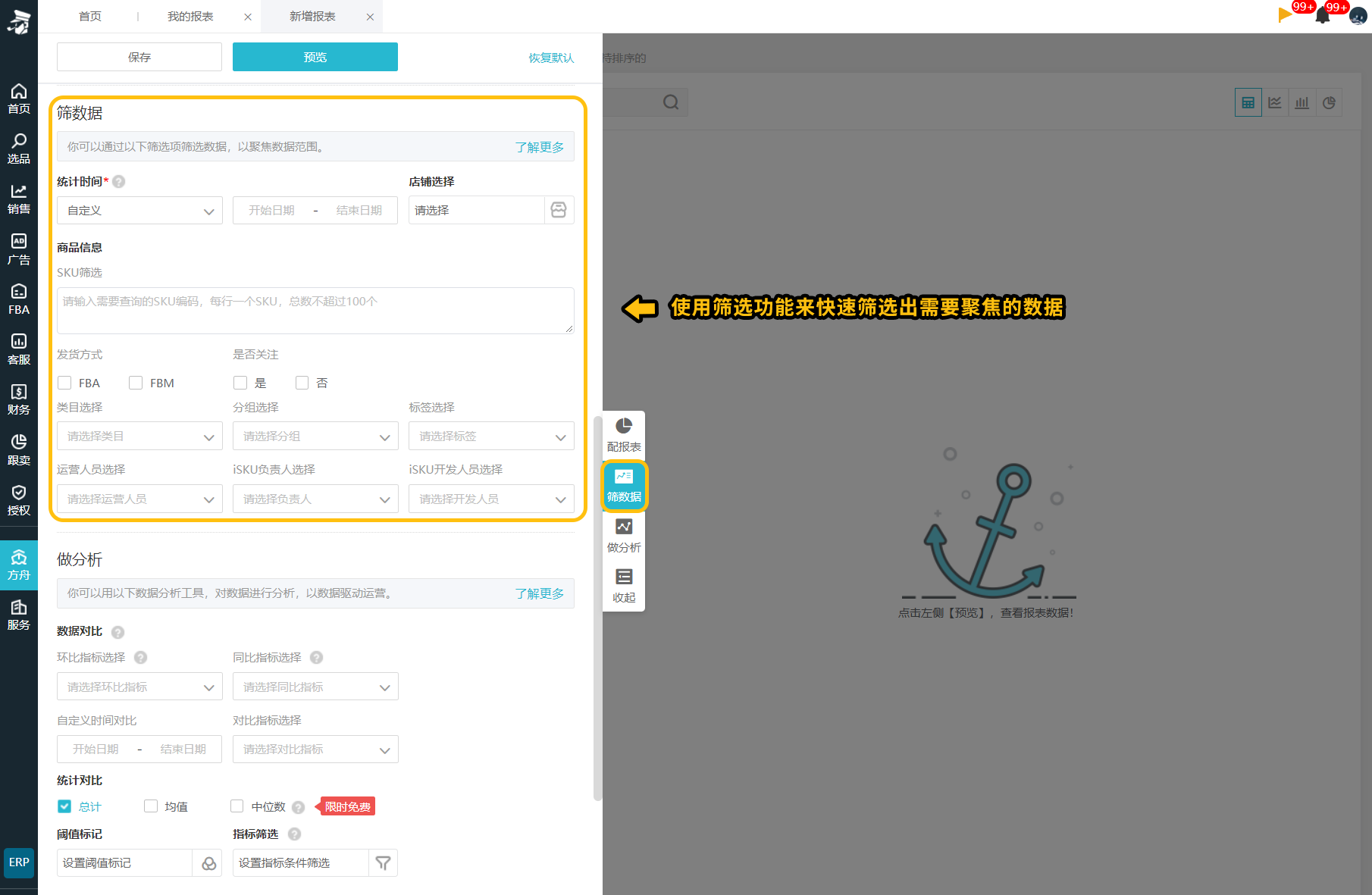1372x895 pixels.
Task: Open 跟卖 module in sidebar
Action: pyautogui.click(x=19, y=450)
